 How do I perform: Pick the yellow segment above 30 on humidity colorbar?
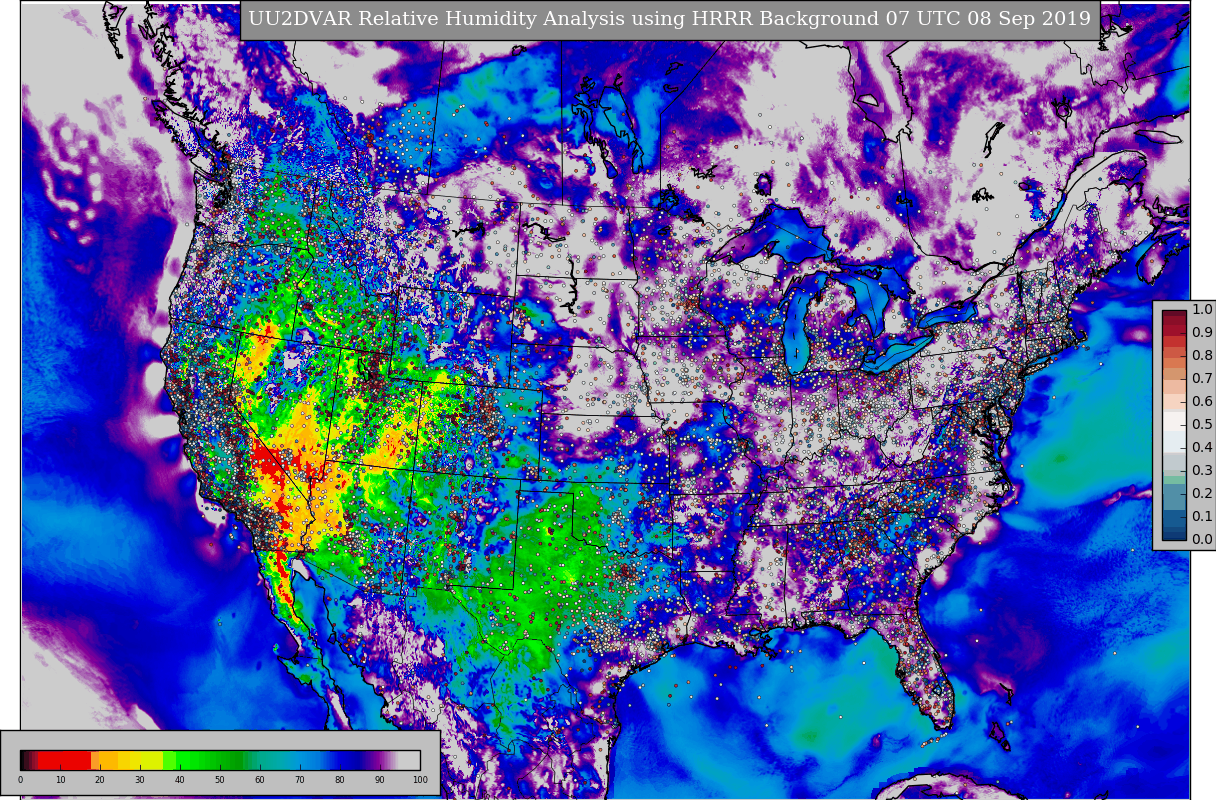141,760
